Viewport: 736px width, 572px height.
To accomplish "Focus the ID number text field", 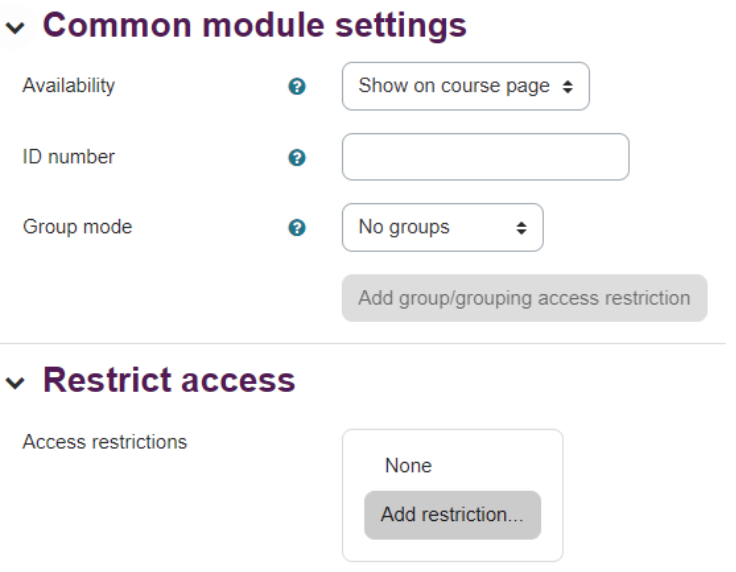I will tap(485, 157).
